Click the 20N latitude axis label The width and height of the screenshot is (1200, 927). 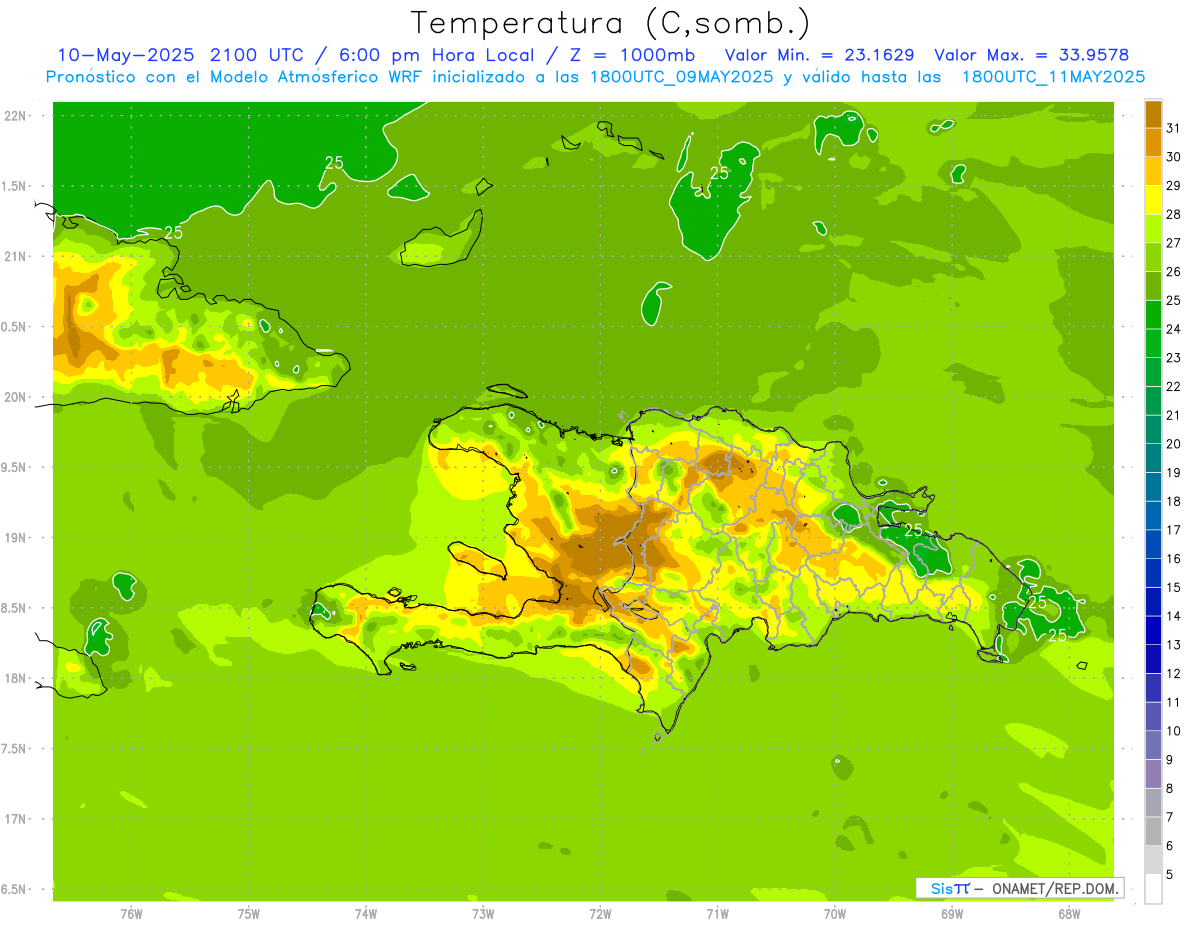[x=16, y=397]
